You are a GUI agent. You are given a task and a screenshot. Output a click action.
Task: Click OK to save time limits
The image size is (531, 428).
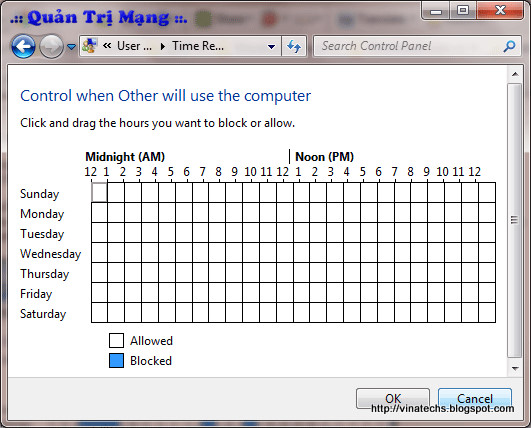[393, 399]
